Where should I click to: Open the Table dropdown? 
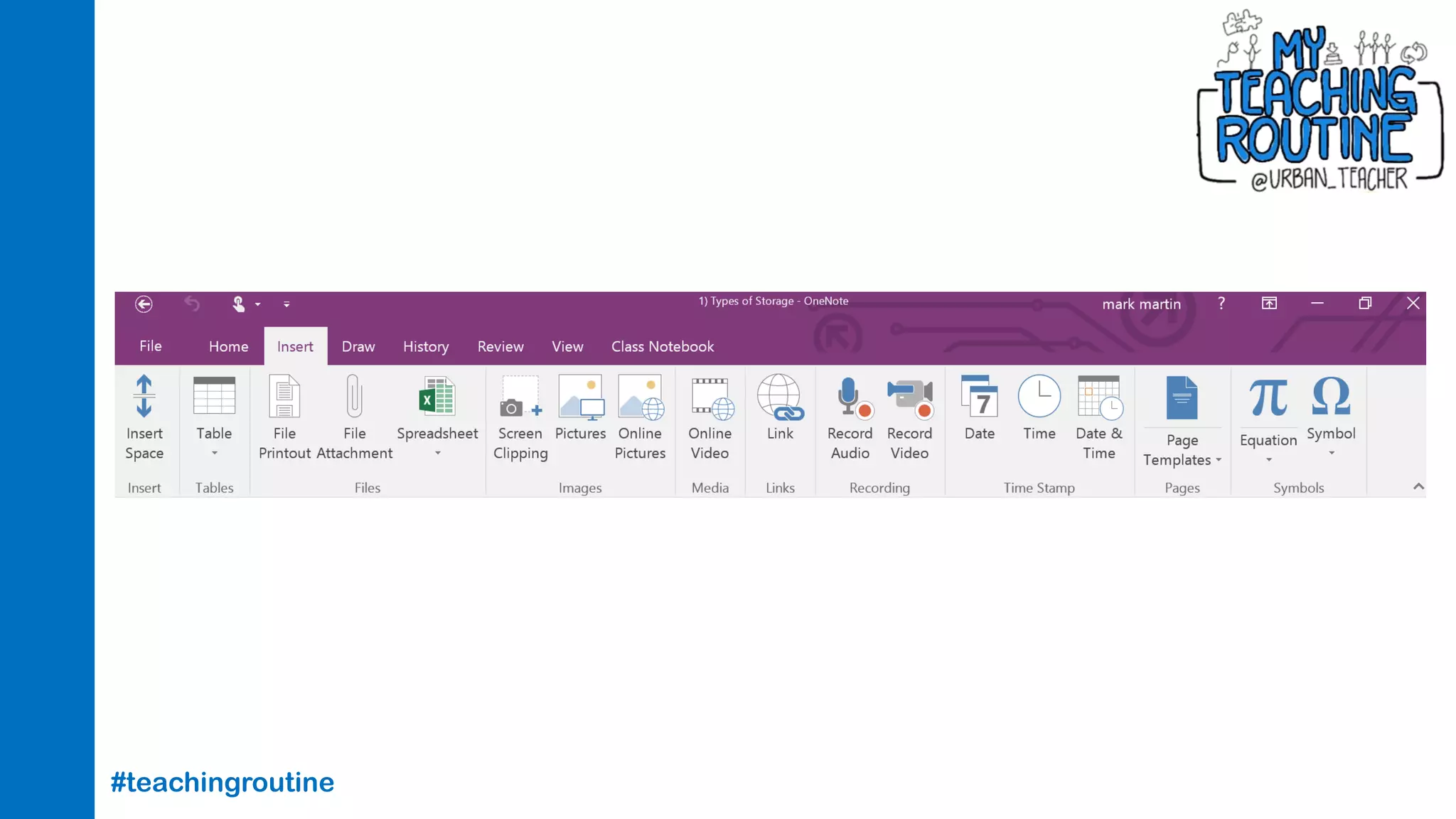point(214,453)
